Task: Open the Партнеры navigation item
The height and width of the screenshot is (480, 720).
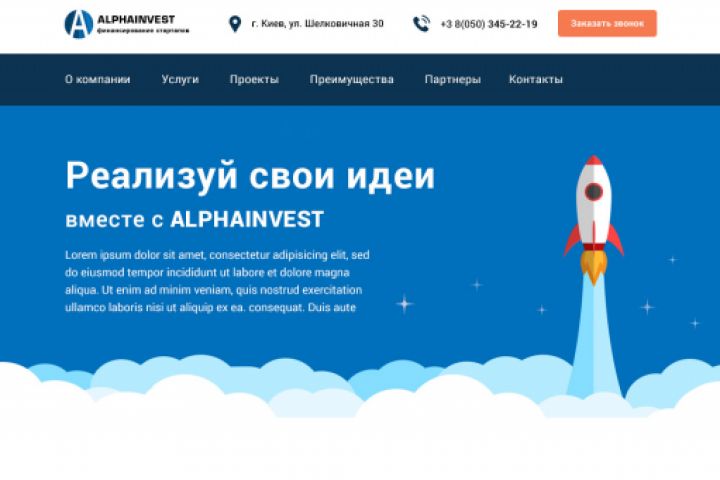Action: 453,79
